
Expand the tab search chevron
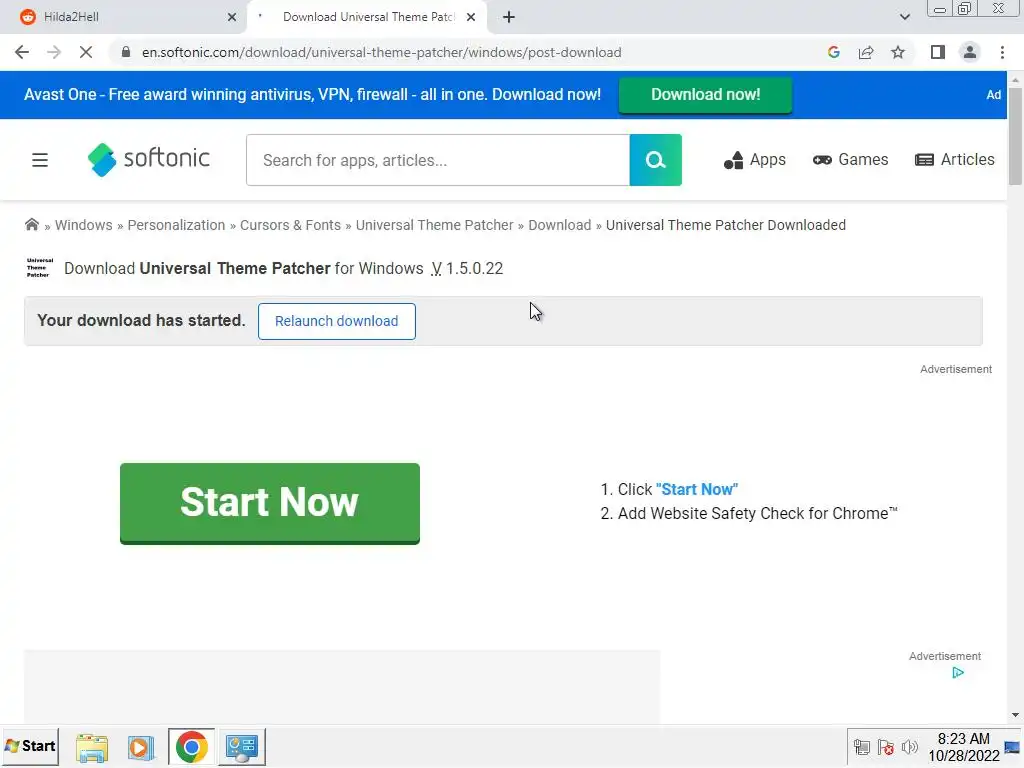click(x=904, y=17)
